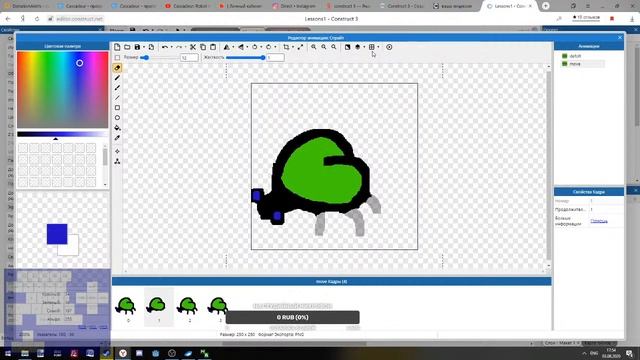The height and width of the screenshot is (360, 640).
Task: Mirror the image horizontally
Action: coord(227,47)
